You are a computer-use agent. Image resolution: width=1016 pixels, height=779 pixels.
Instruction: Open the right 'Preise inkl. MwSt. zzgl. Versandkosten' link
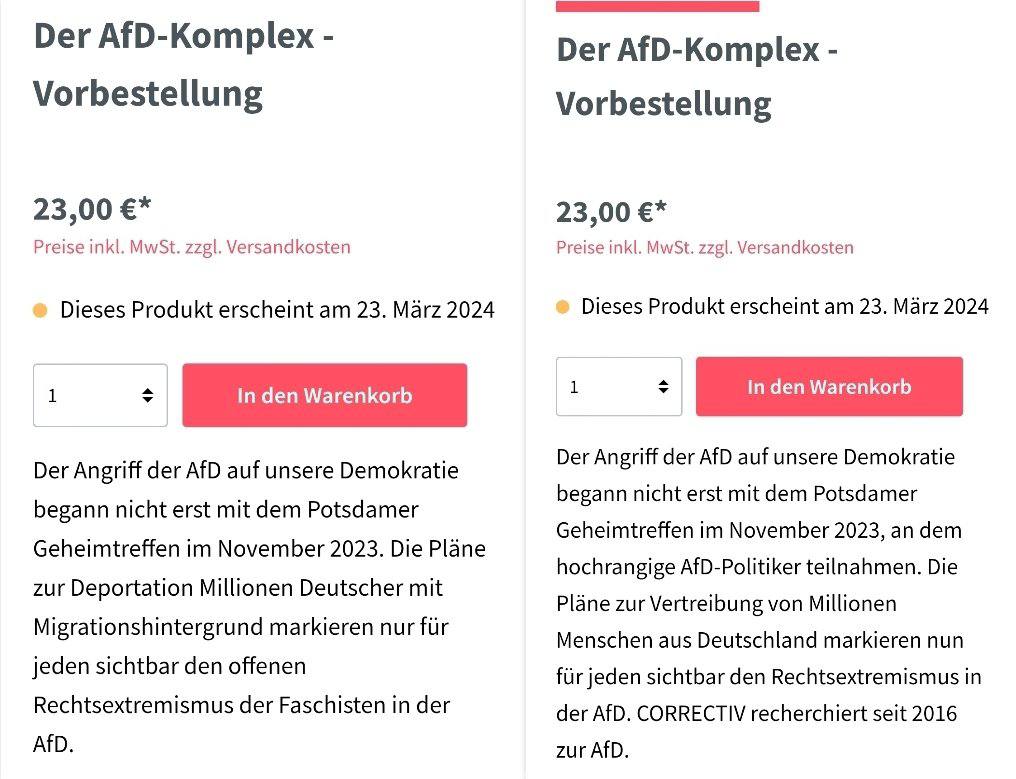tap(705, 247)
